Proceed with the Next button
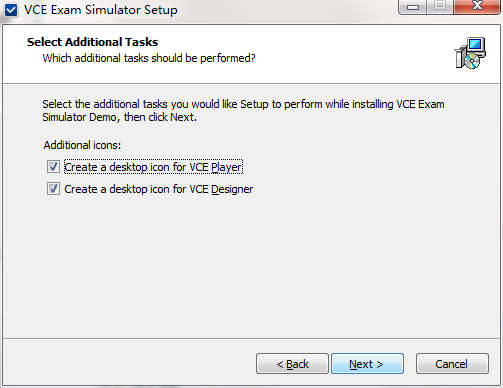 367,364
